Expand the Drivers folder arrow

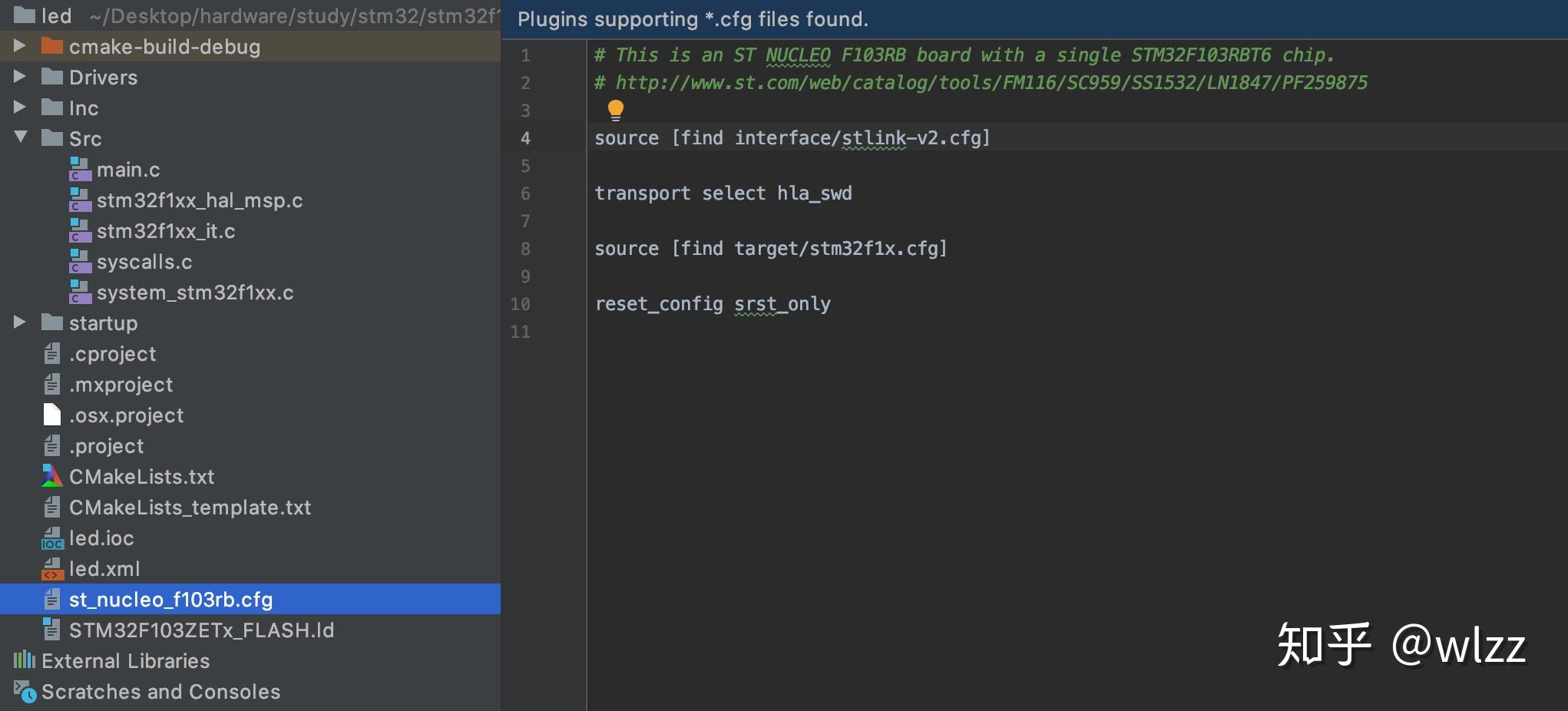click(x=20, y=77)
